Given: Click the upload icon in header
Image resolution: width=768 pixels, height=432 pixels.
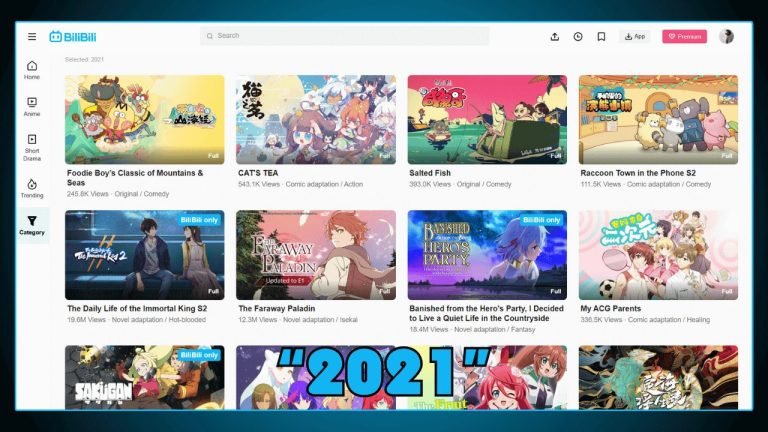Looking at the screenshot, I should pos(555,36).
